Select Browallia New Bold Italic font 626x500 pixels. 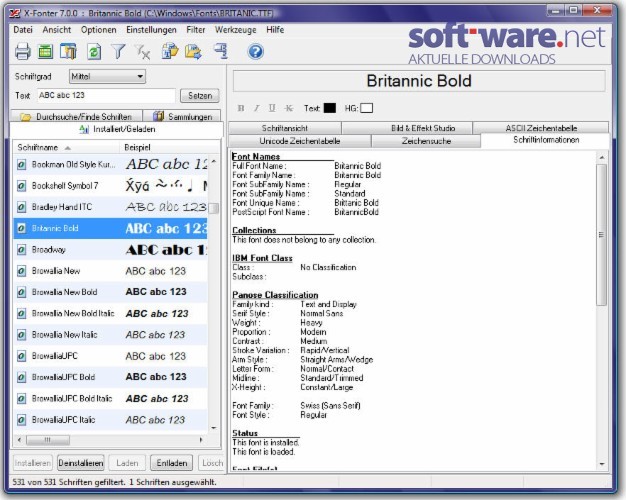(111, 313)
